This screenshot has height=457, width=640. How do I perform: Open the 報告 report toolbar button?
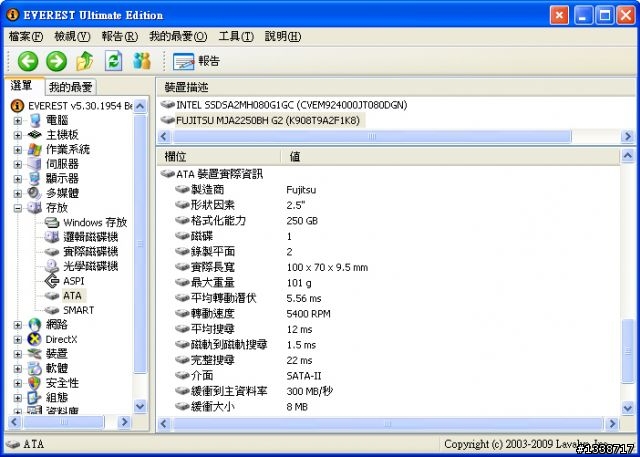(196, 61)
